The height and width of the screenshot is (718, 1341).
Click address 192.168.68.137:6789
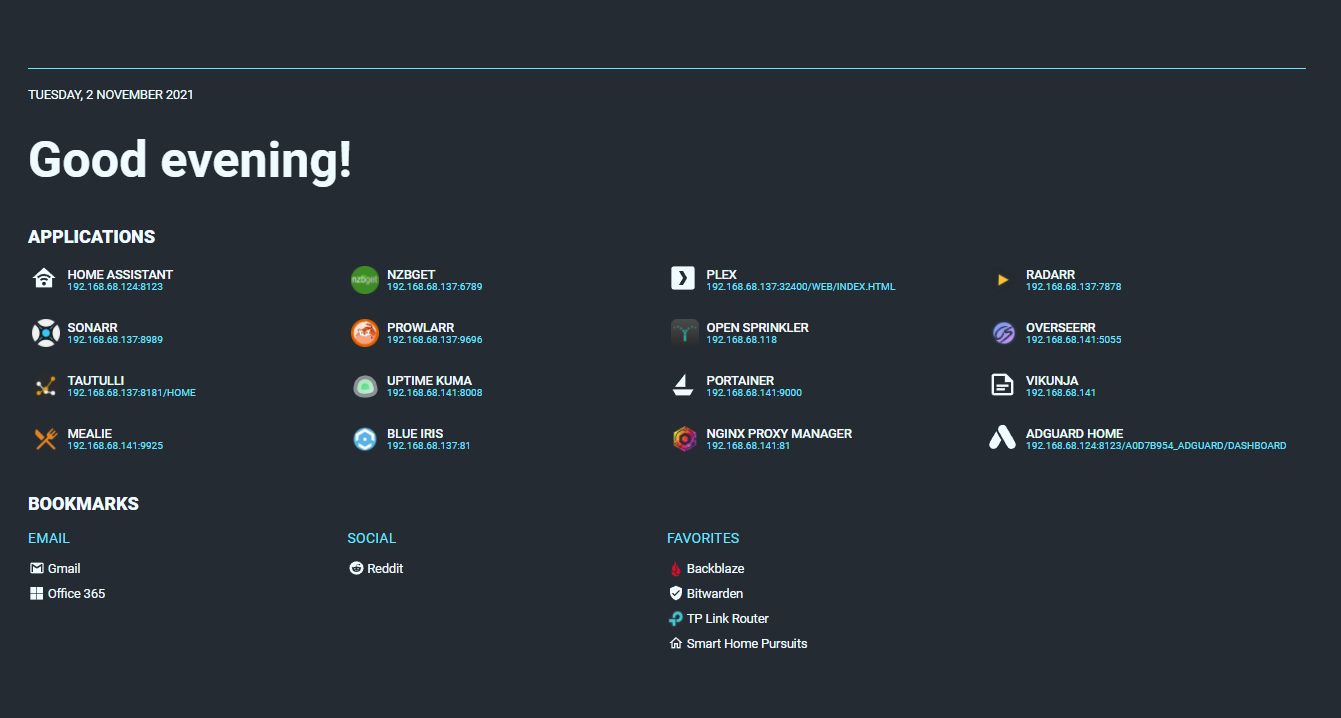(x=435, y=287)
